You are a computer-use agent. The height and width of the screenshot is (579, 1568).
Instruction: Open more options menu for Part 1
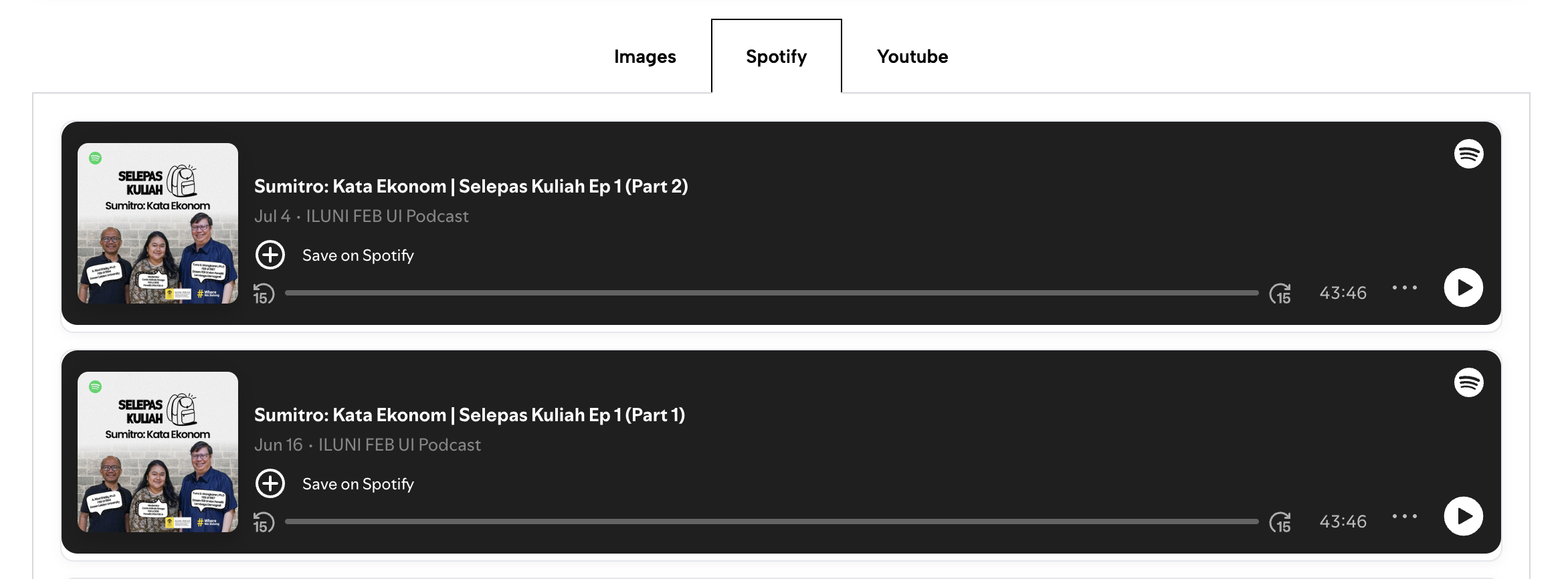[x=1404, y=516]
